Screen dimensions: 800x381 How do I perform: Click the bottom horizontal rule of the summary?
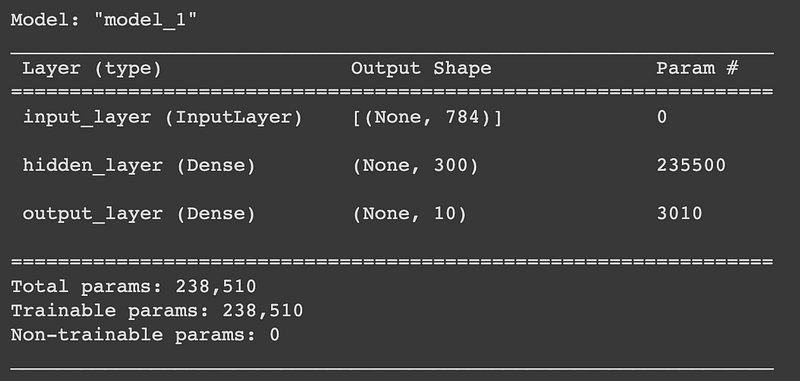click(392, 368)
